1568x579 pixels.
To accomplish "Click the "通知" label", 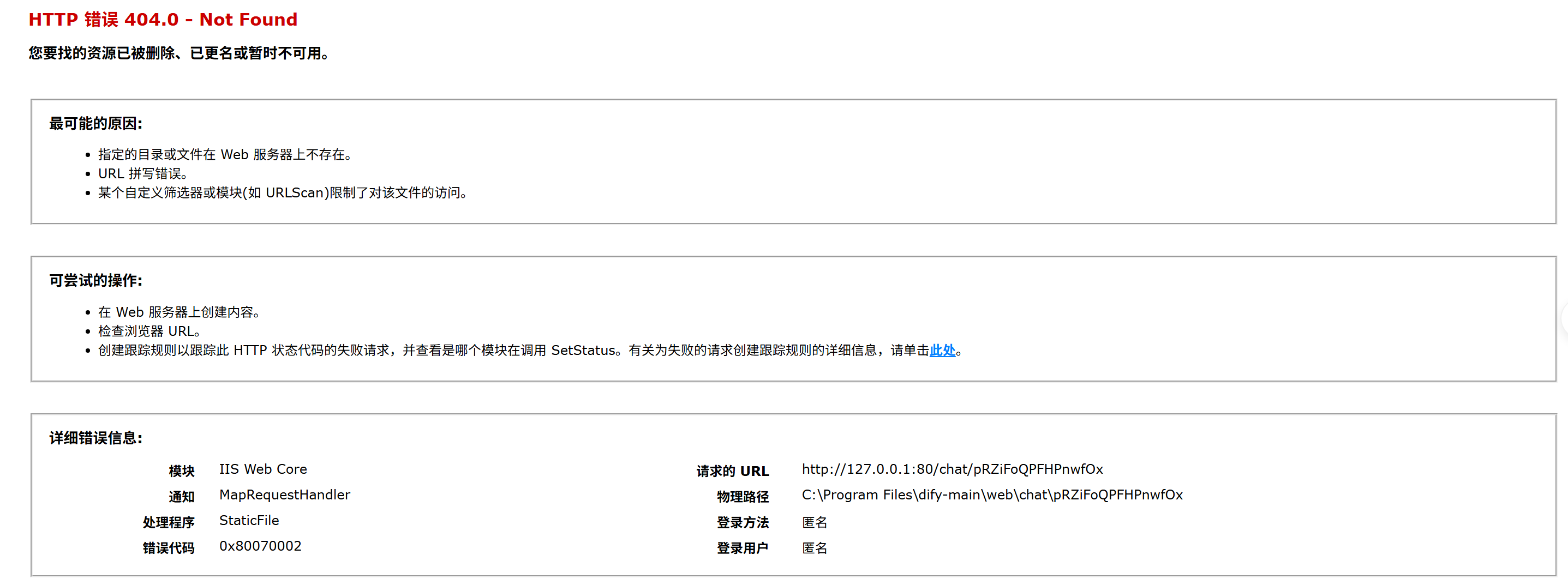I will 181,496.
